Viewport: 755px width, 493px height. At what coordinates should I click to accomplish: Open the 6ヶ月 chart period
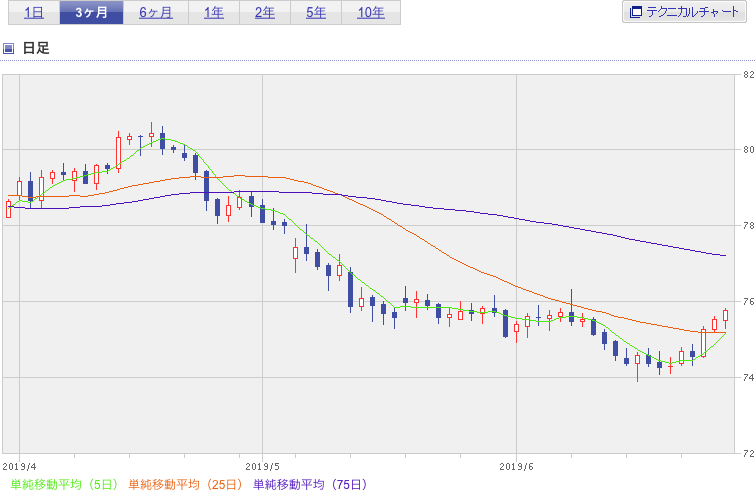(156, 13)
